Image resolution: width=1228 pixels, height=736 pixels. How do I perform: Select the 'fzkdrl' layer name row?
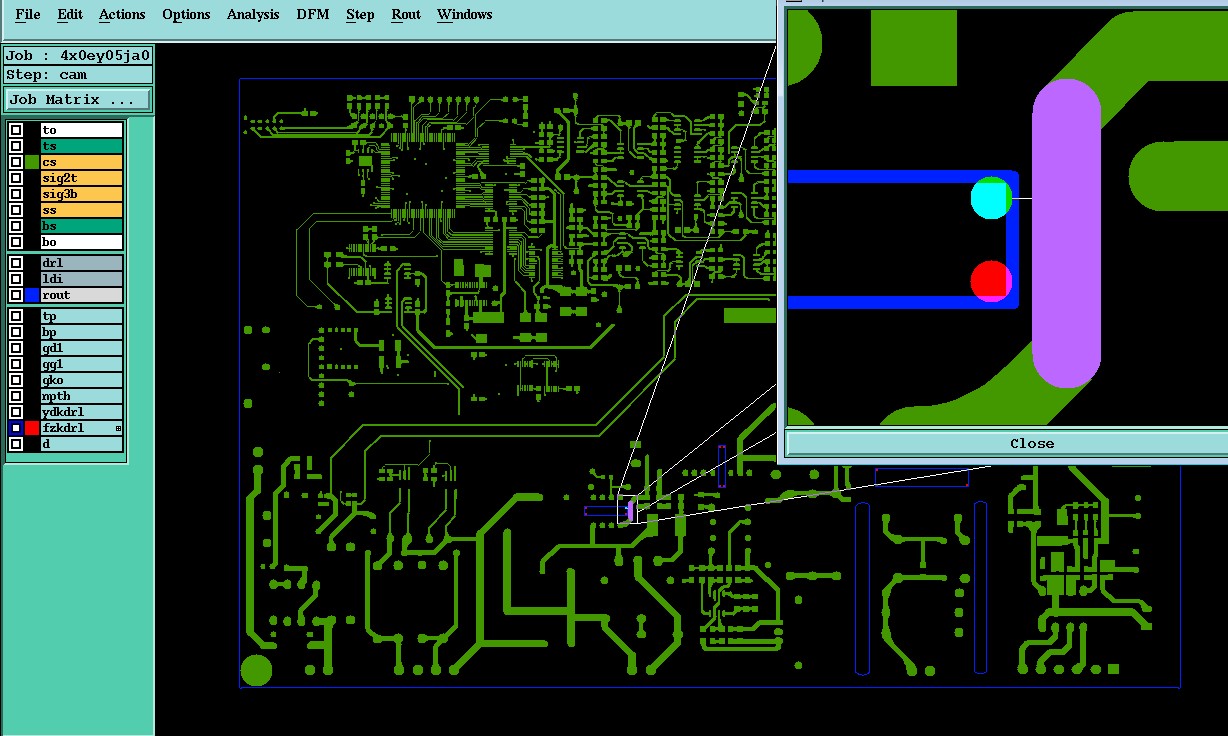(82, 428)
